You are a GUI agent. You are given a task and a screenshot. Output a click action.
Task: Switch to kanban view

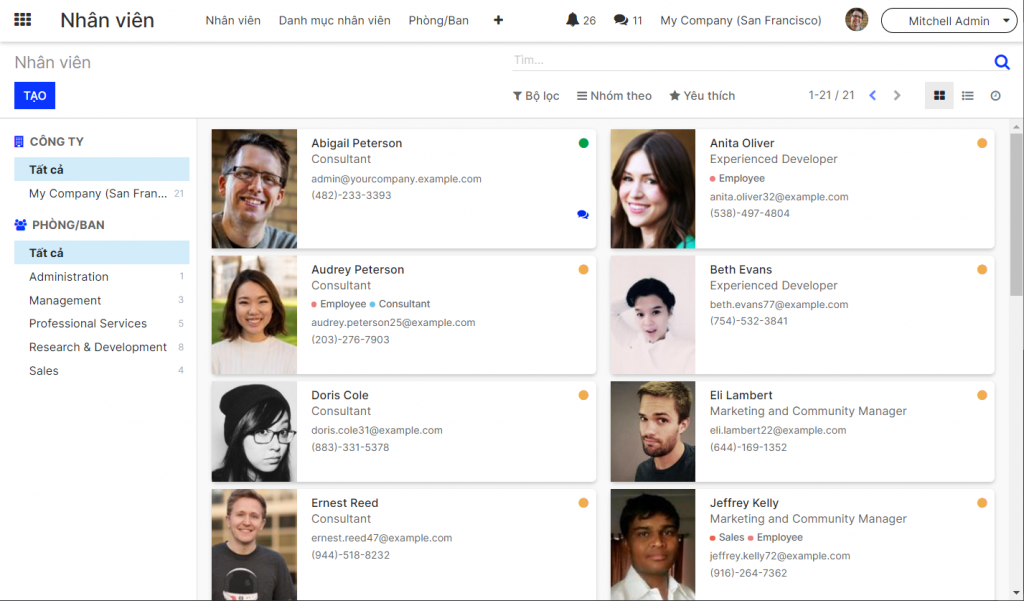tap(939, 95)
